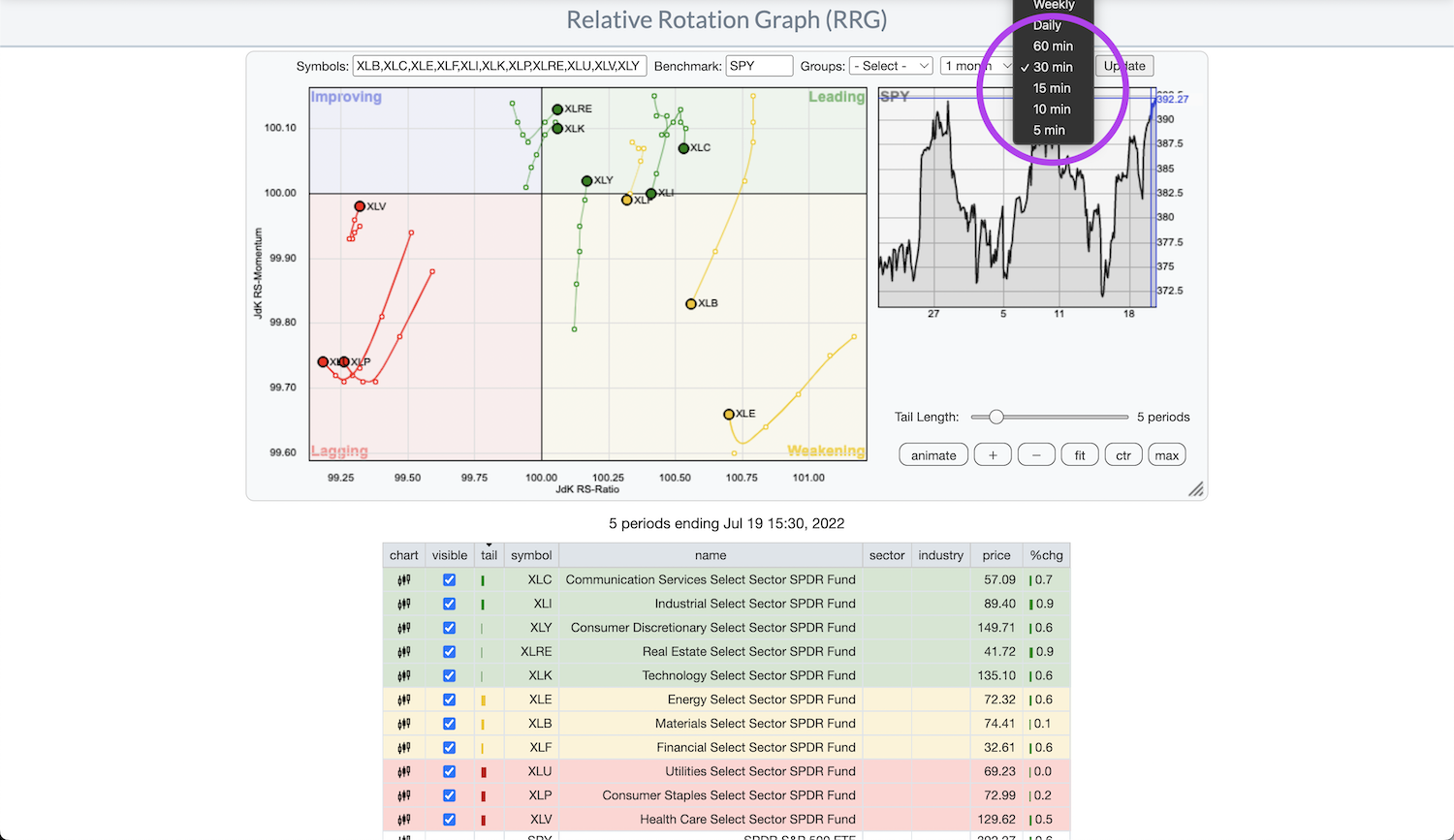
Task: Hide XLP Consumer Staples from the graph
Action: [449, 795]
